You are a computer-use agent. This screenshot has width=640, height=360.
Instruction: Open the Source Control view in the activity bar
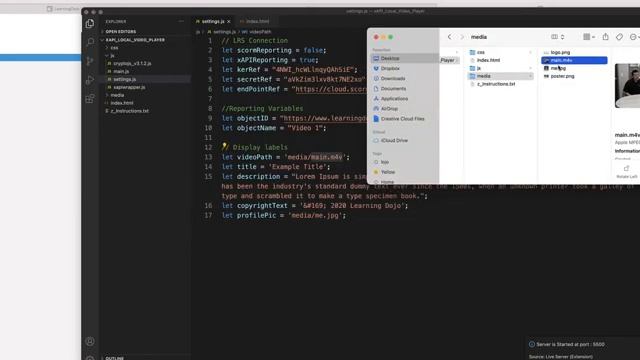pyautogui.click(x=90, y=61)
